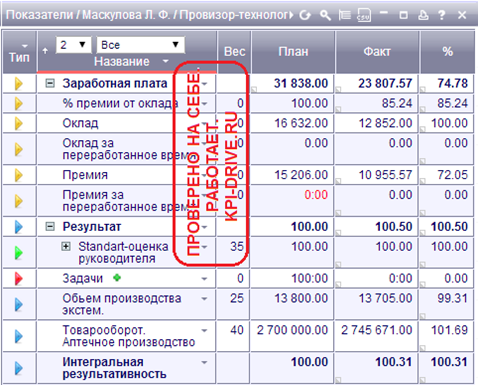The image size is (478, 385).
Task: Click the План column header
Action: (x=293, y=52)
